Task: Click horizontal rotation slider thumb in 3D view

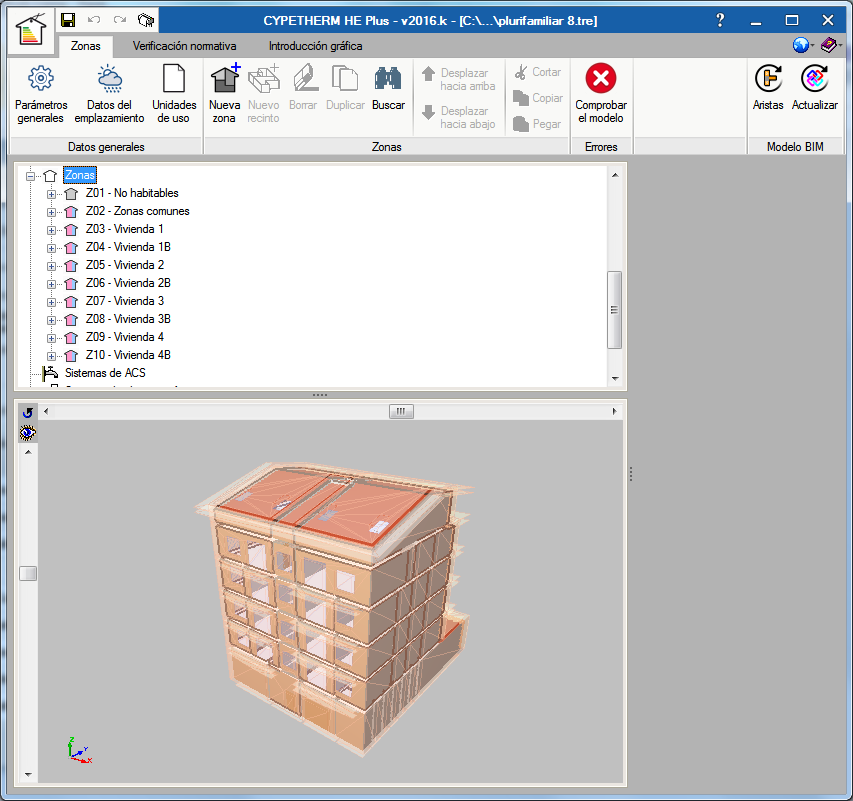Action: pos(401,411)
